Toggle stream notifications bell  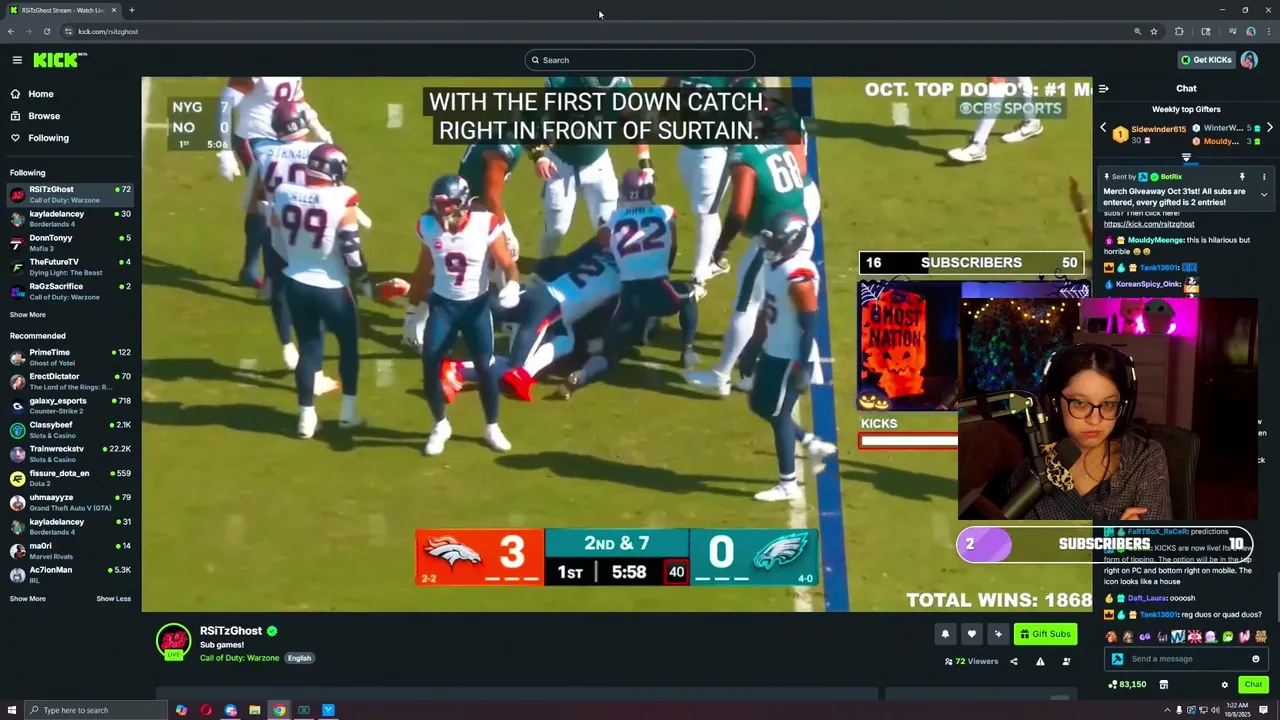pos(945,634)
